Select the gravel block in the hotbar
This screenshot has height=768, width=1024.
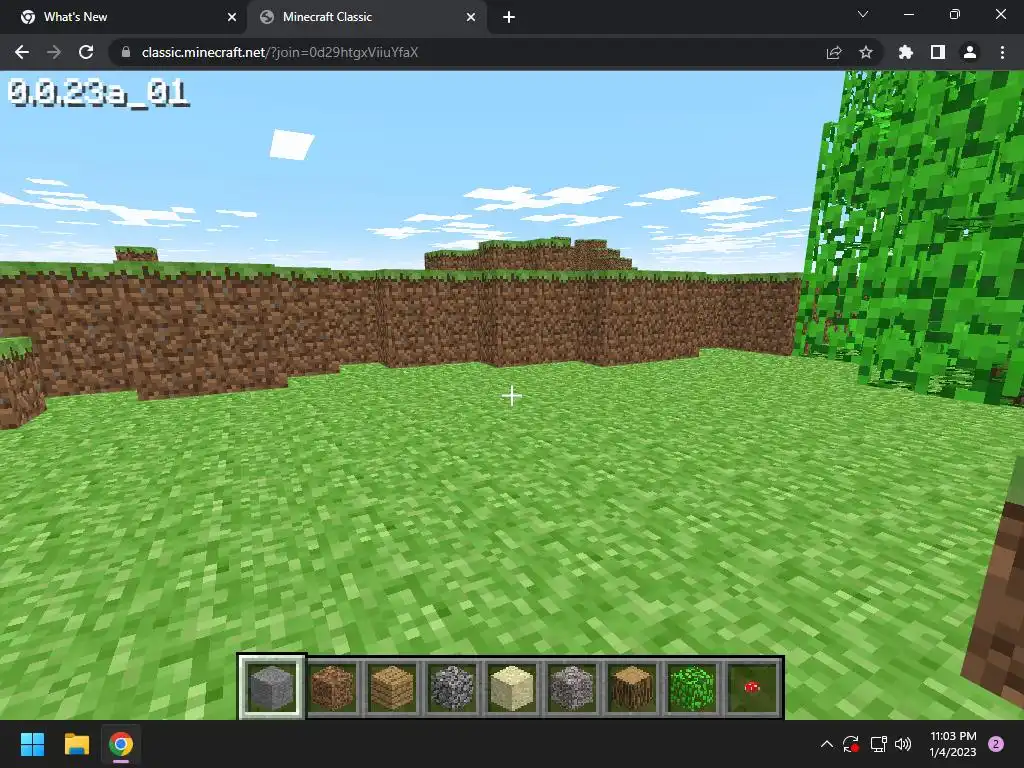(572, 687)
